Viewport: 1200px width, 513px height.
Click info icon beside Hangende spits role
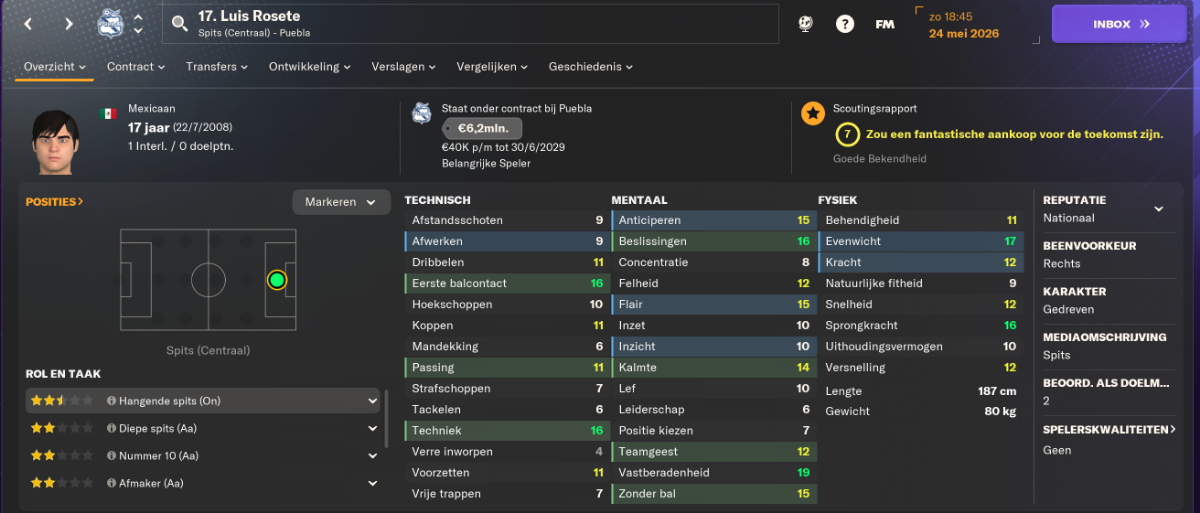[x=111, y=401]
